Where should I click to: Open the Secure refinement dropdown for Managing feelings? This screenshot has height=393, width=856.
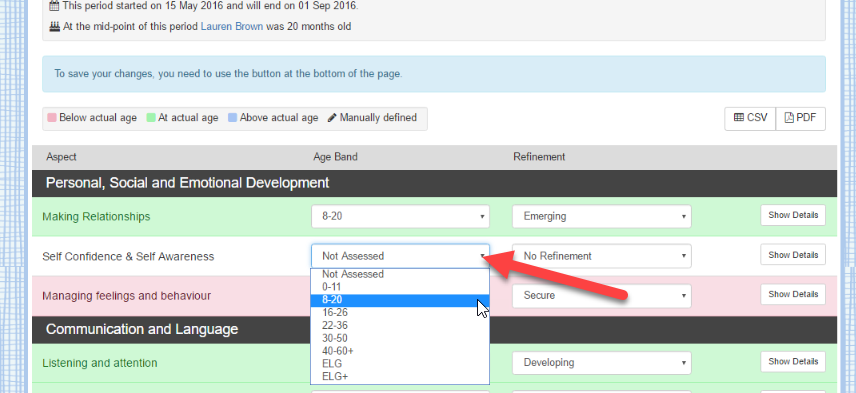(602, 295)
